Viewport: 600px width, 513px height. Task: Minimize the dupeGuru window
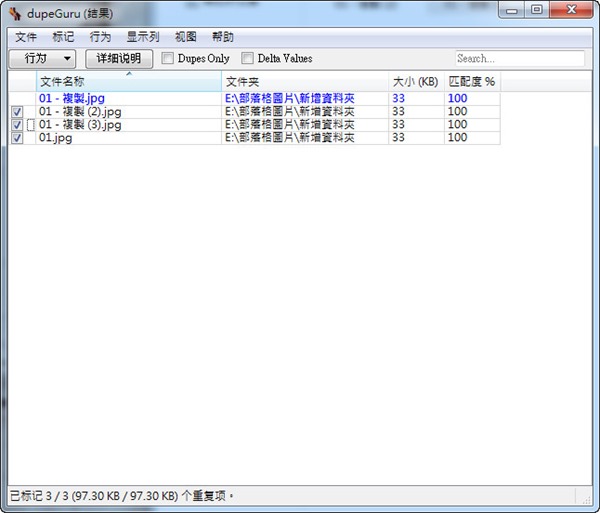(511, 10)
